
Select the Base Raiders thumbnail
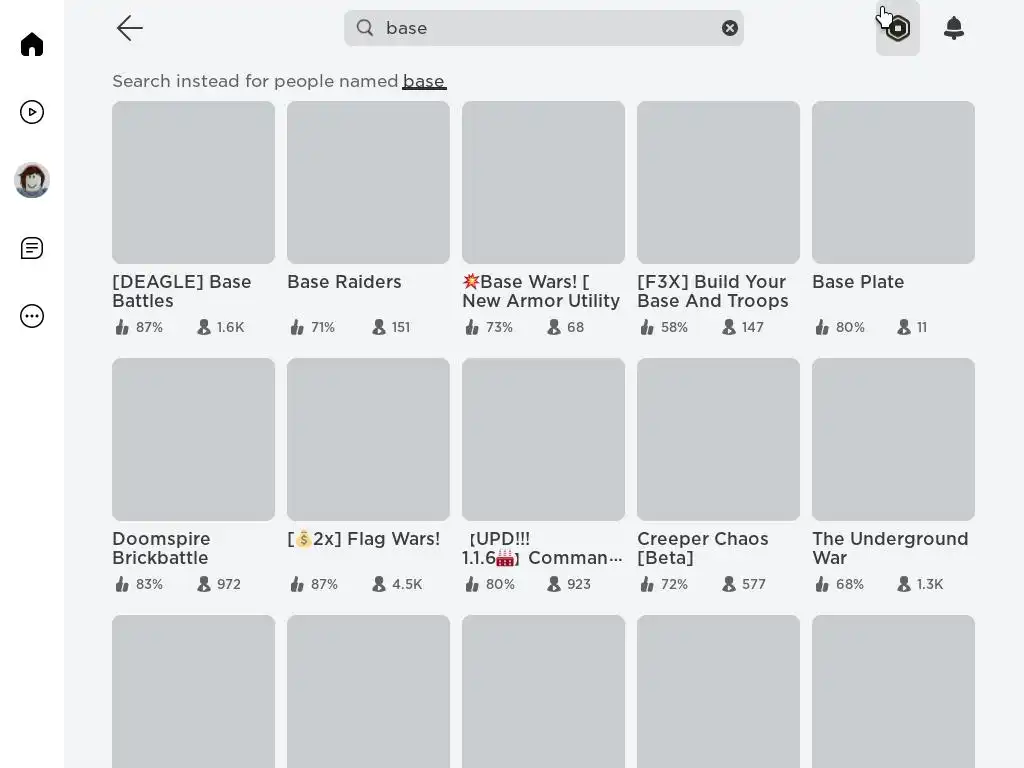(368, 182)
